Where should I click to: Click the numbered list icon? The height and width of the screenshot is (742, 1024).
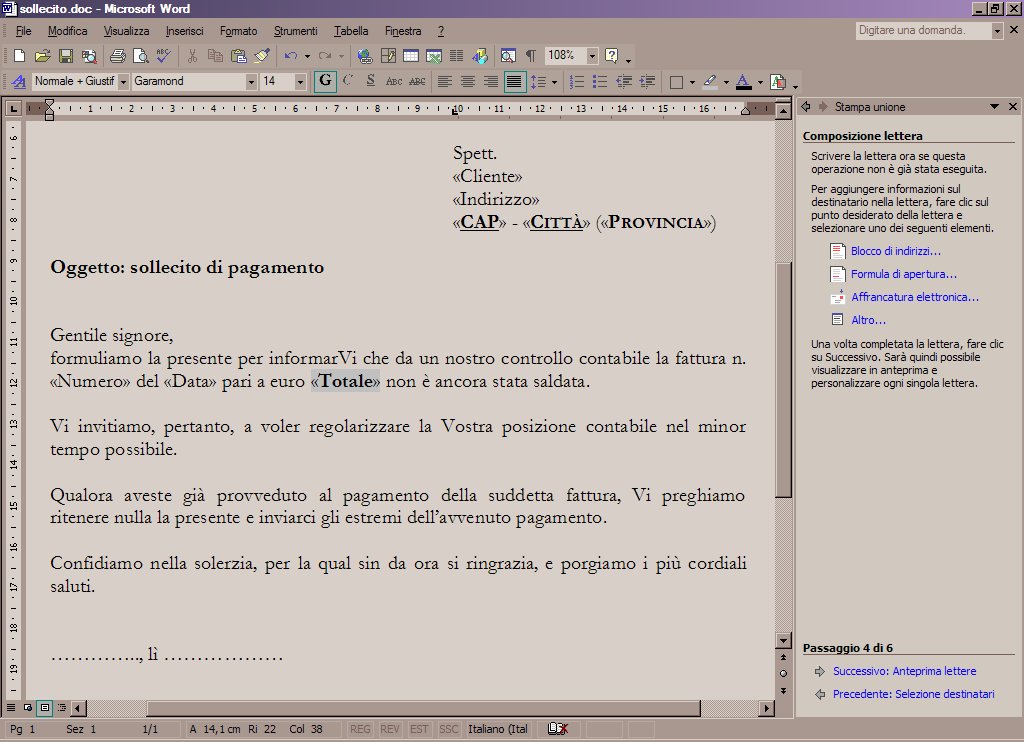[576, 82]
